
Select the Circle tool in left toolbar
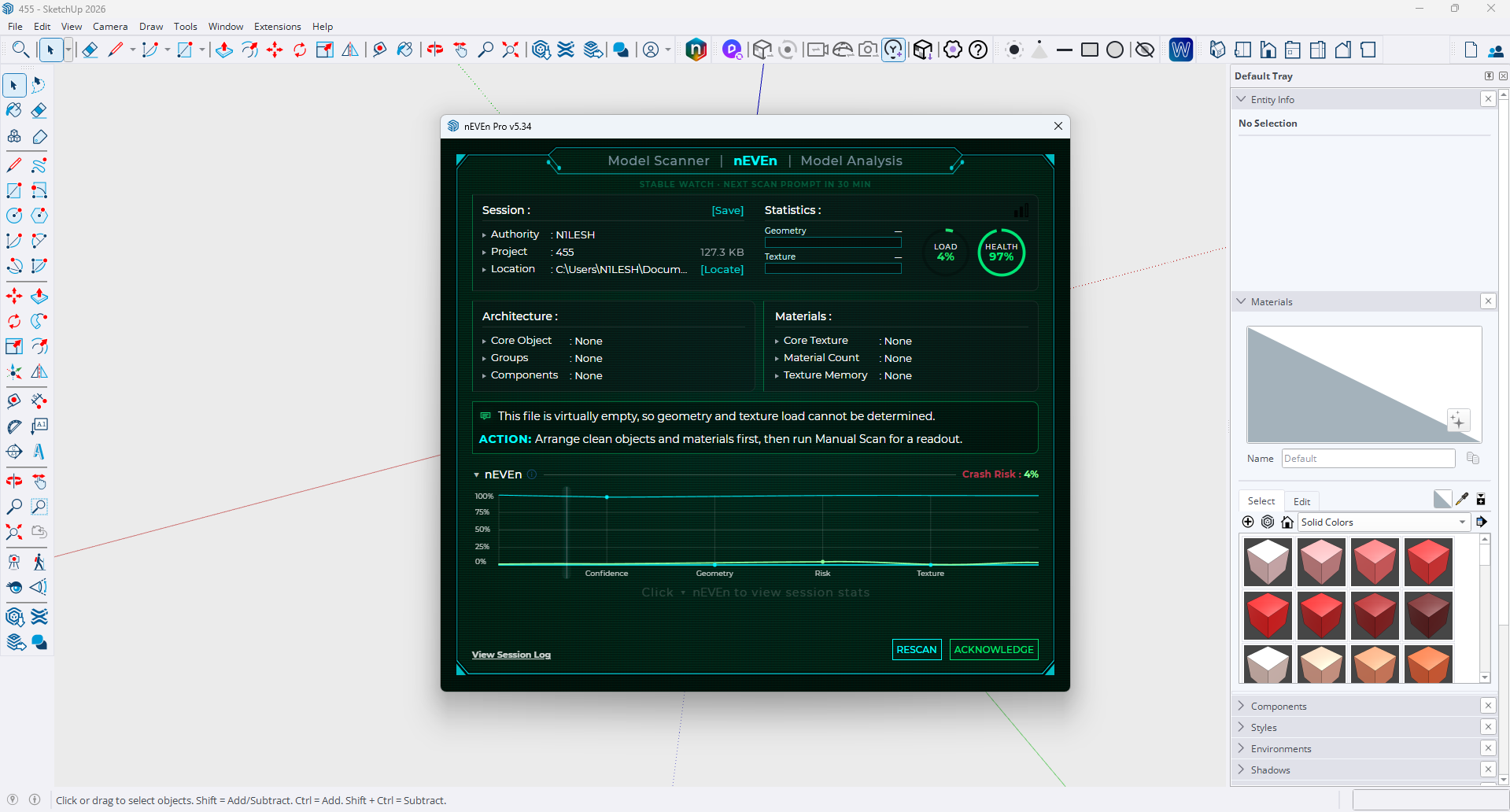click(x=14, y=216)
